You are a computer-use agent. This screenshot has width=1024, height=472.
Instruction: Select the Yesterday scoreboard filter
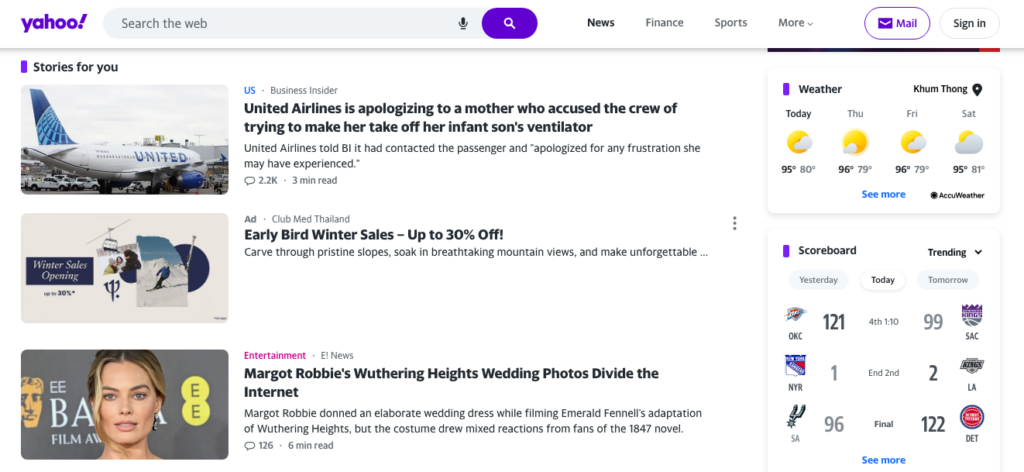[x=818, y=280]
